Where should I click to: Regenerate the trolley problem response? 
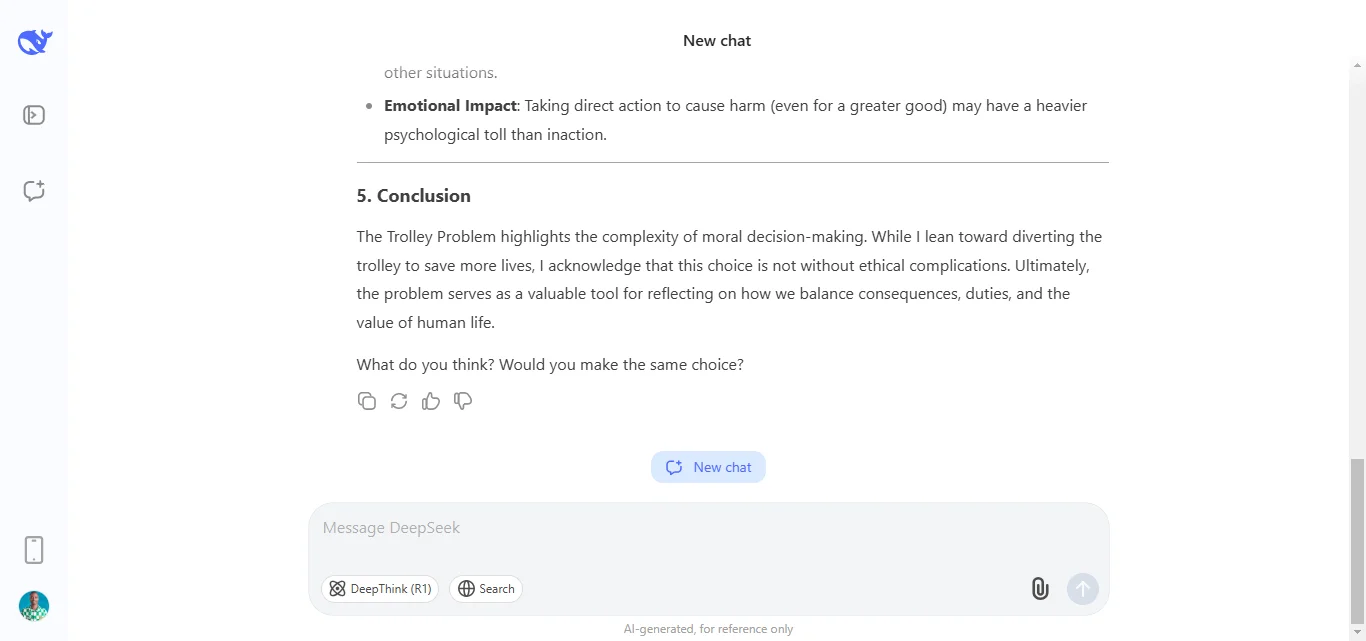click(399, 400)
